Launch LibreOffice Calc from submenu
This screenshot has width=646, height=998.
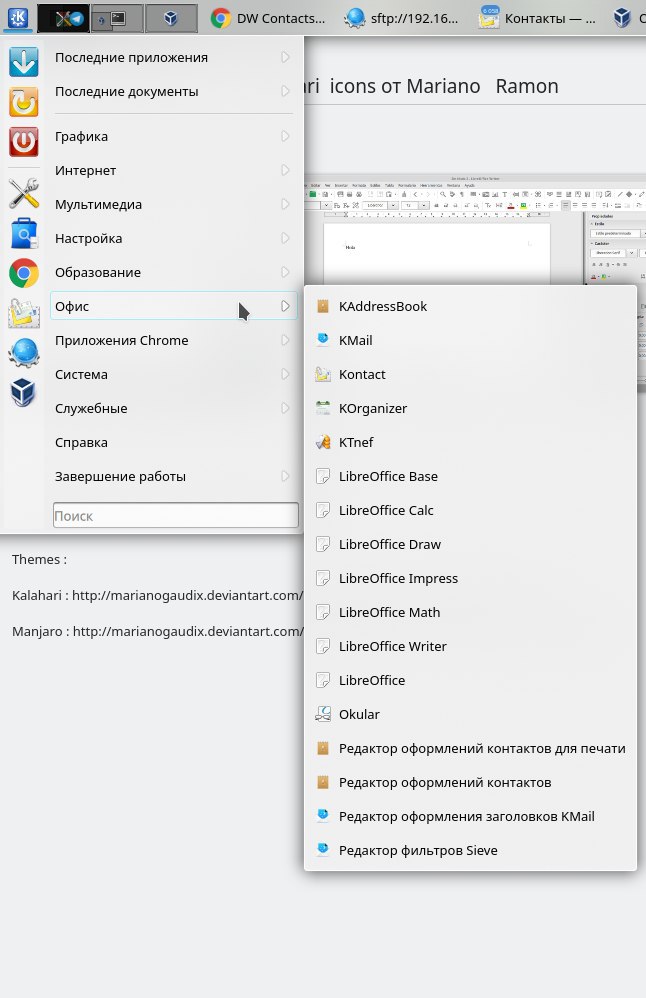click(470, 510)
